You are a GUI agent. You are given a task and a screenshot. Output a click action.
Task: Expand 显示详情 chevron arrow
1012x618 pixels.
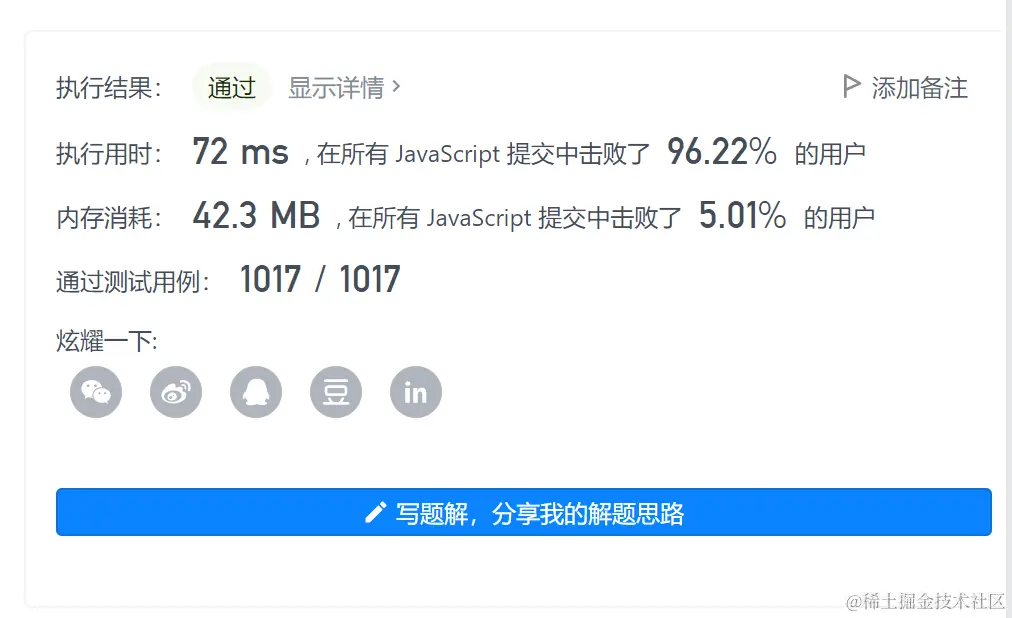pos(396,86)
